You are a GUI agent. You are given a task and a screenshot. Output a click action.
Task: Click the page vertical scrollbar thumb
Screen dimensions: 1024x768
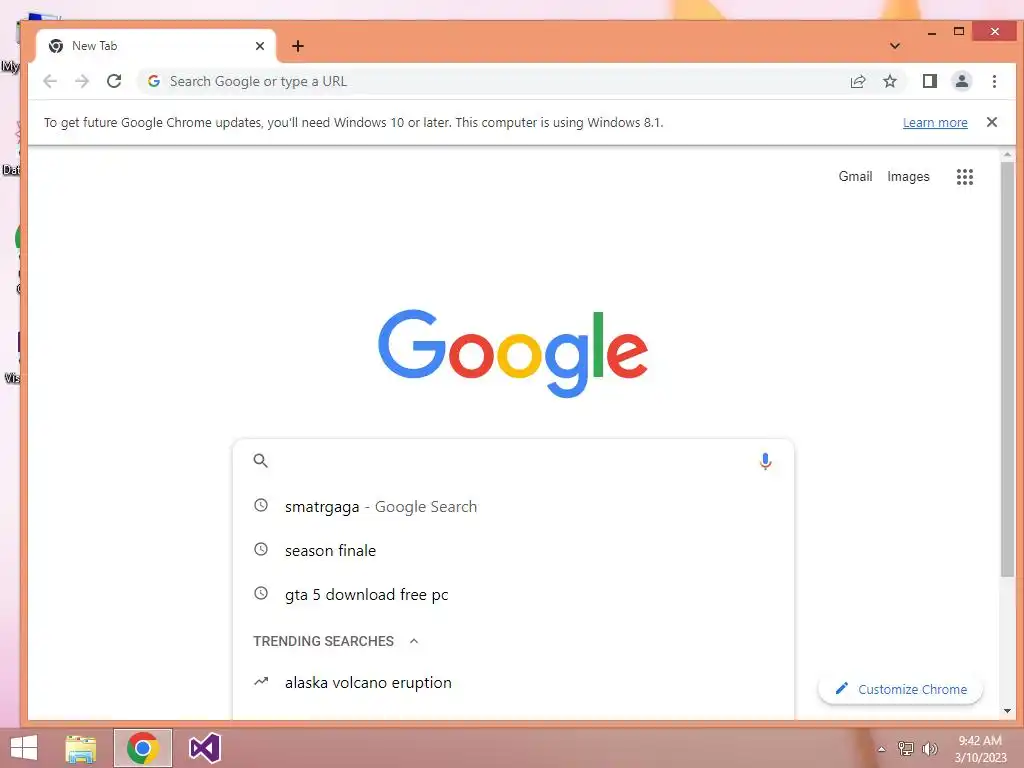coord(1006,370)
